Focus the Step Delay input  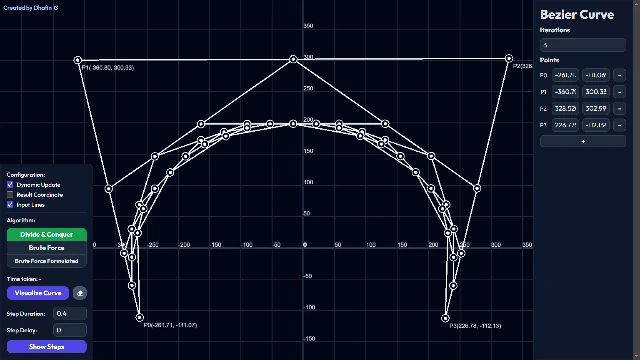[x=70, y=330]
